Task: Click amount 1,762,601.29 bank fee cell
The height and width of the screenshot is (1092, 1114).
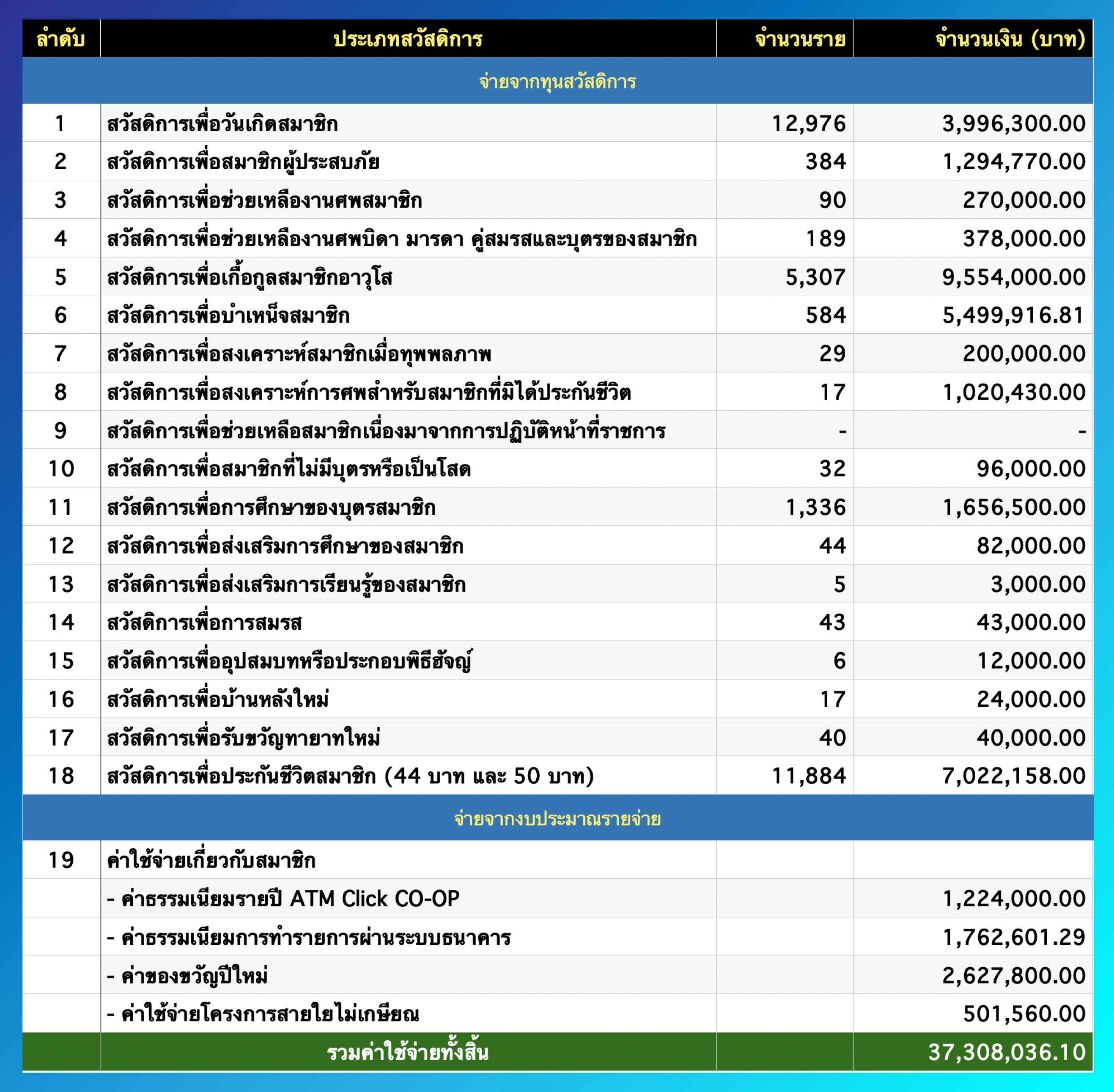Action: pos(1013,937)
